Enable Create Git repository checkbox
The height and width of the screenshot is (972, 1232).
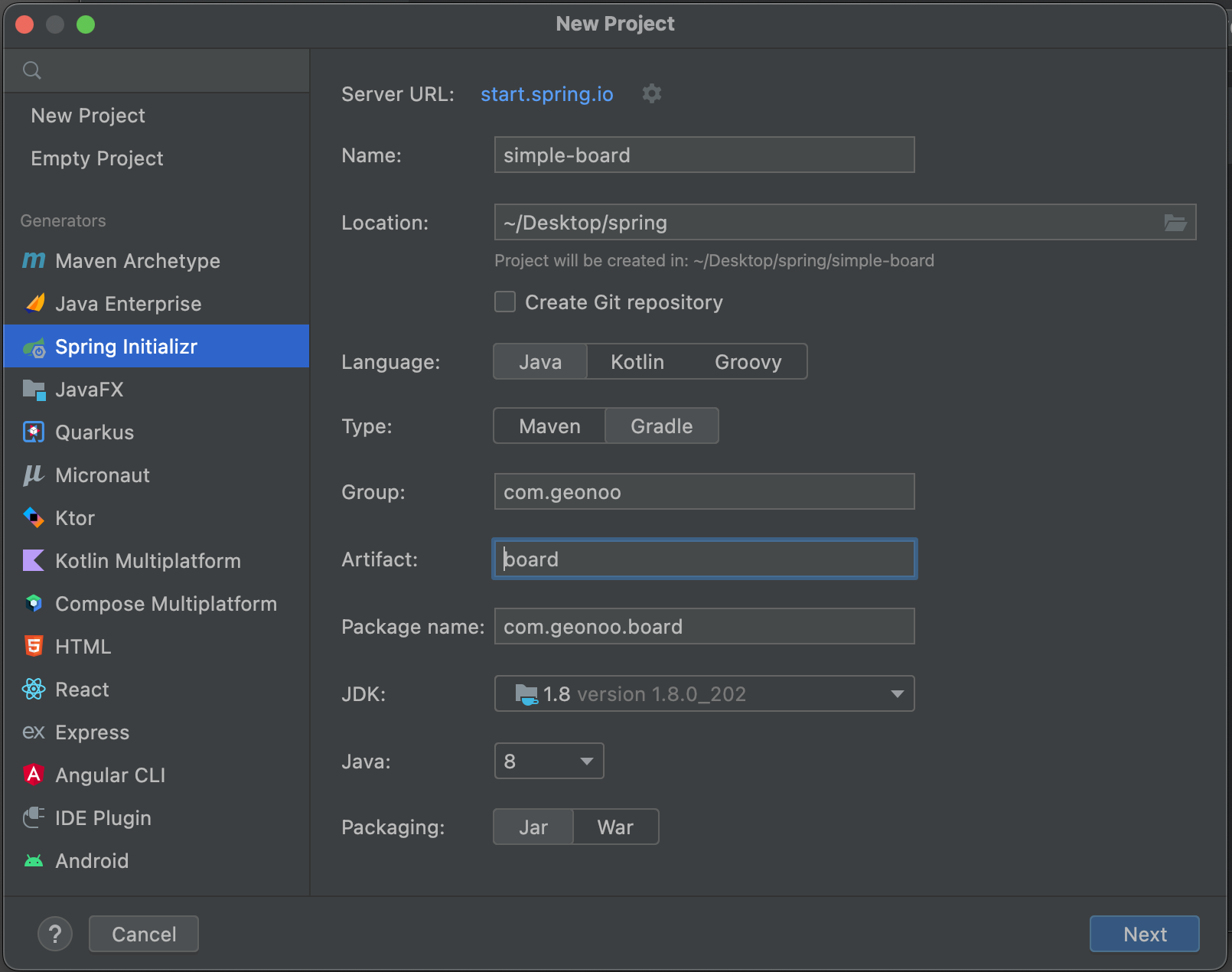click(x=505, y=302)
